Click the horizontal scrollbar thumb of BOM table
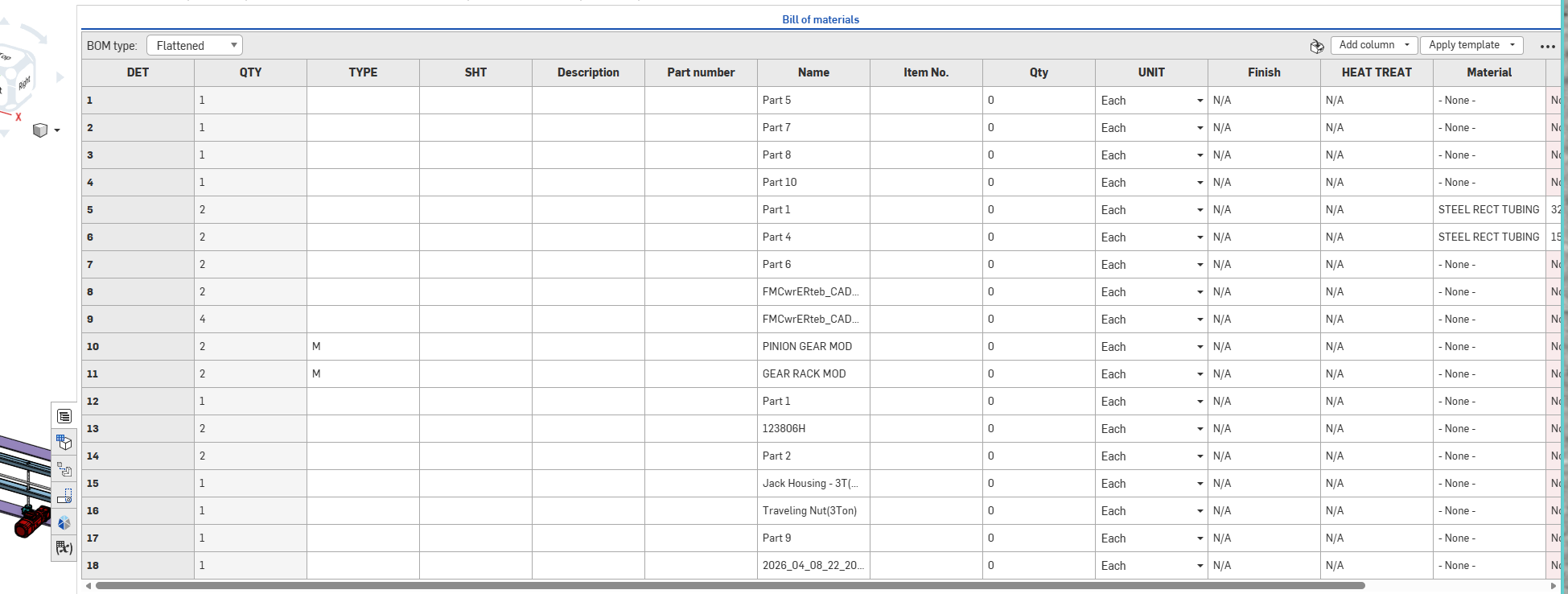 coord(730,586)
